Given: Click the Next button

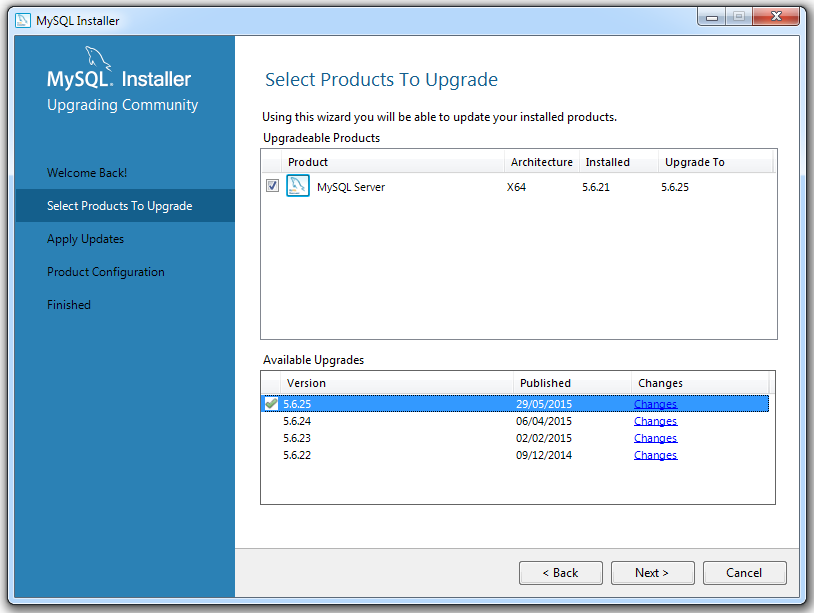Looking at the screenshot, I should pyautogui.click(x=653, y=573).
